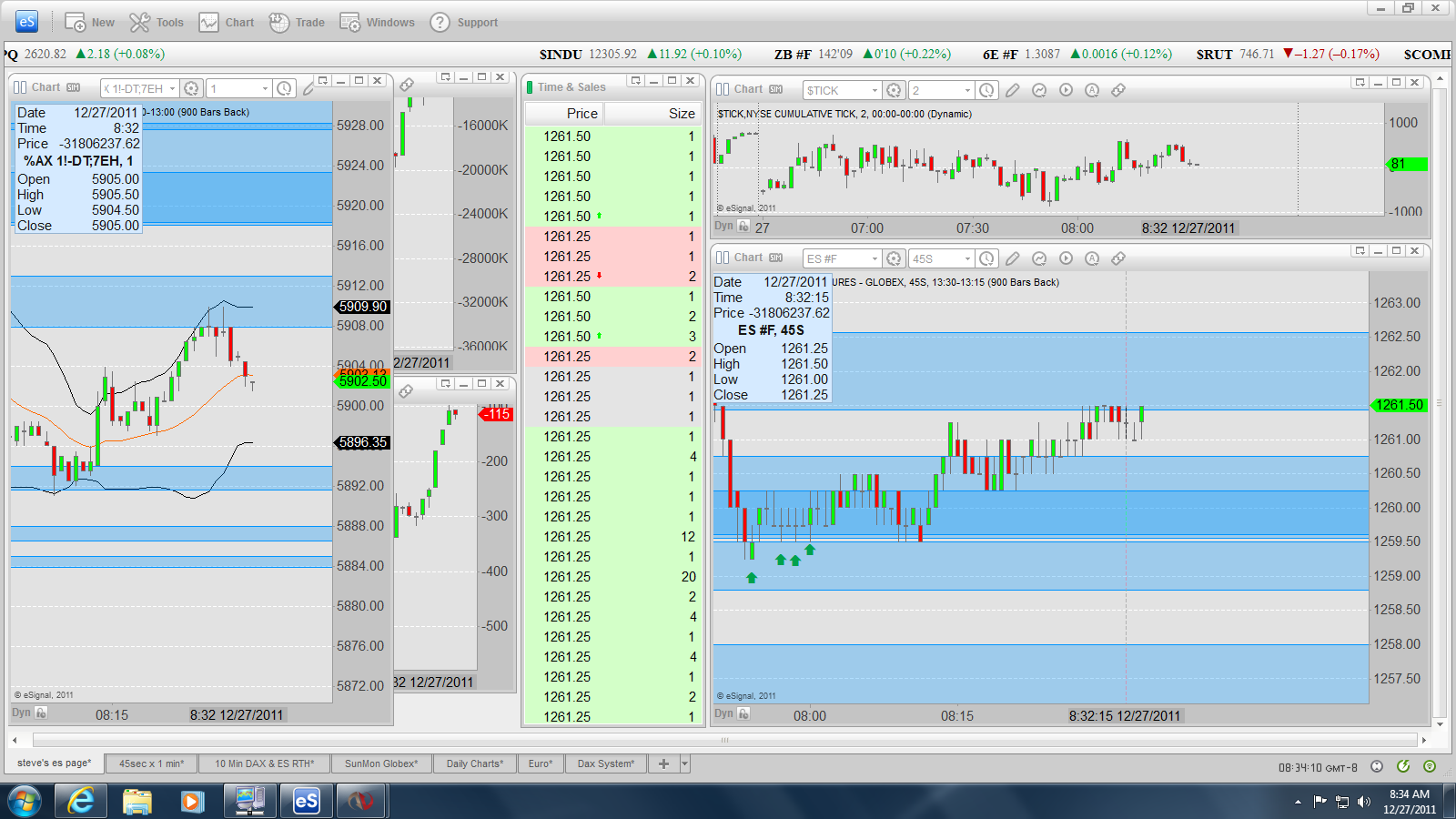The width and height of the screenshot is (1456, 819).
Task: Open the Windows Start button
Action: tap(25, 801)
